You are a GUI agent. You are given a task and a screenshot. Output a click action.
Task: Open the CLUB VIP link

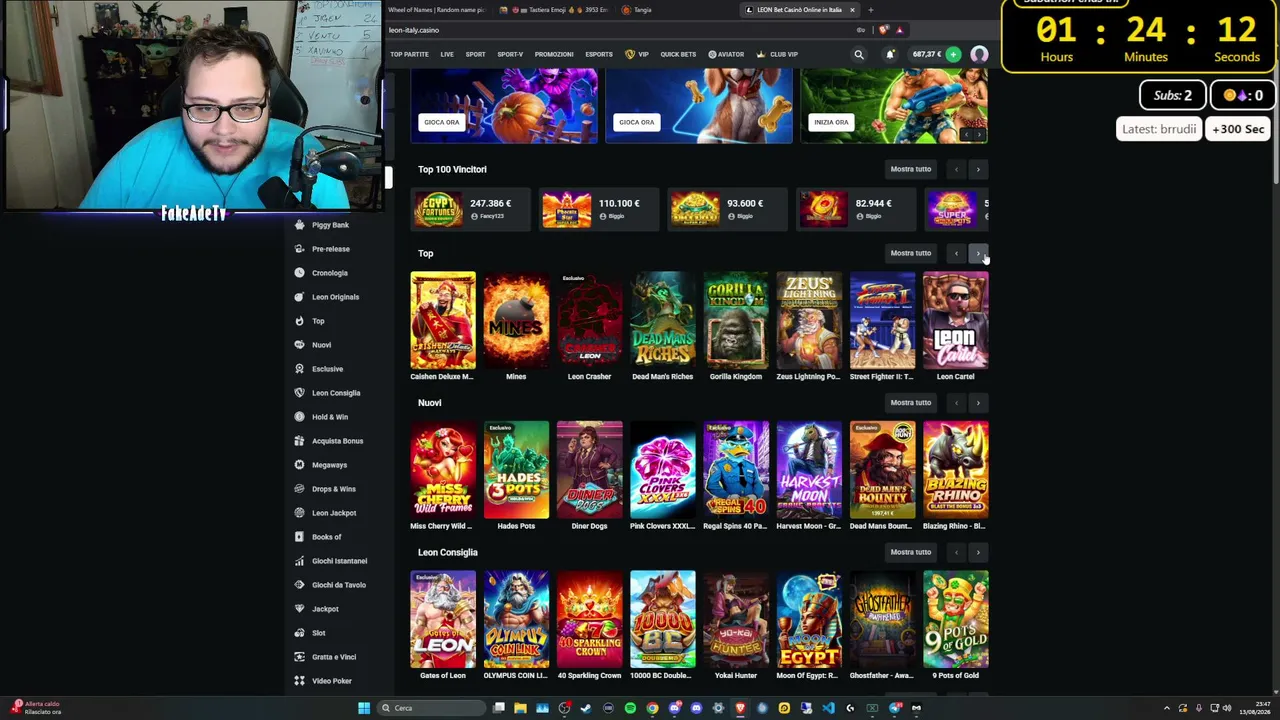coord(777,54)
